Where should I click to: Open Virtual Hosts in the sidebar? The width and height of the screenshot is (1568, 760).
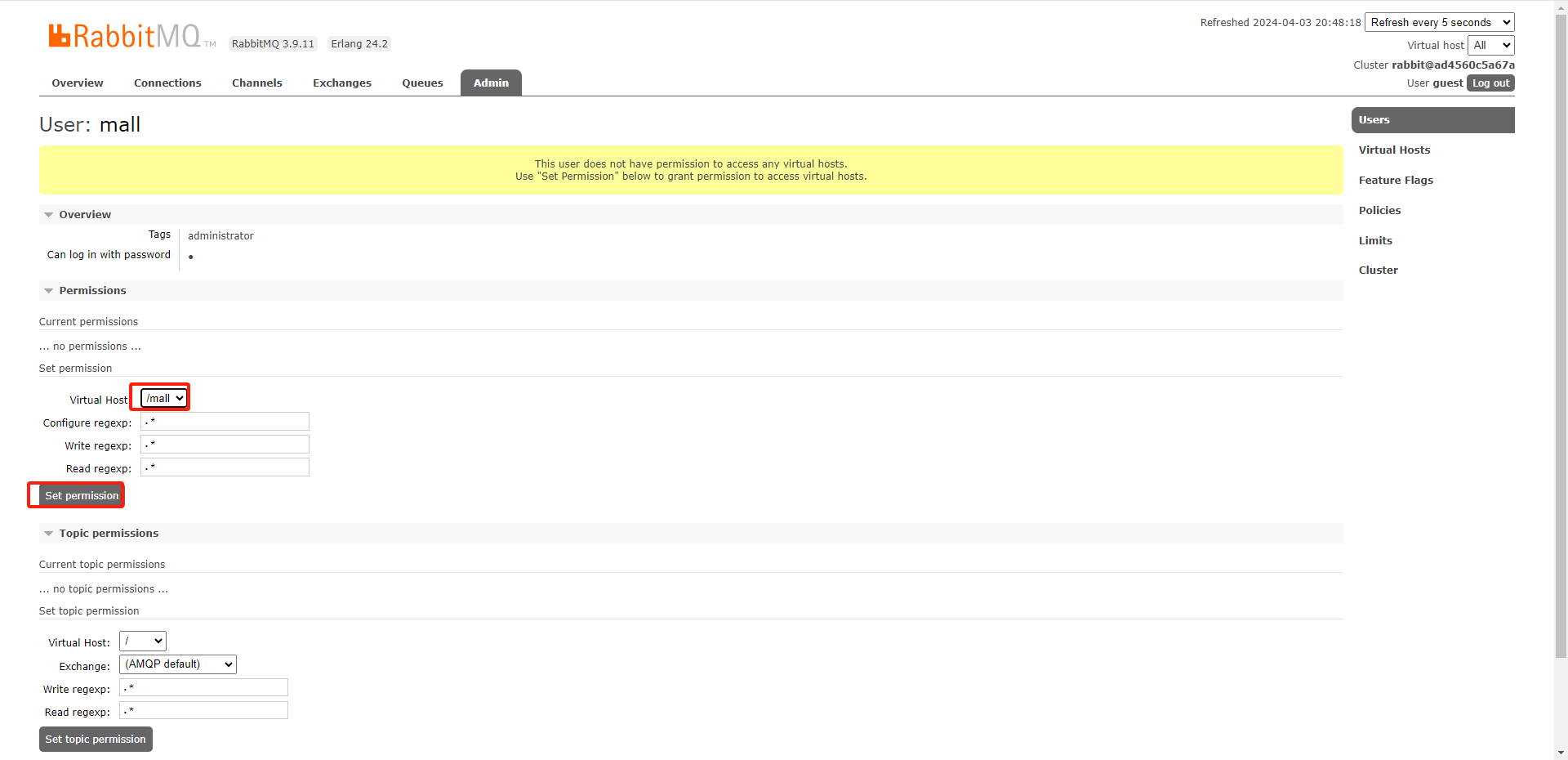point(1394,150)
